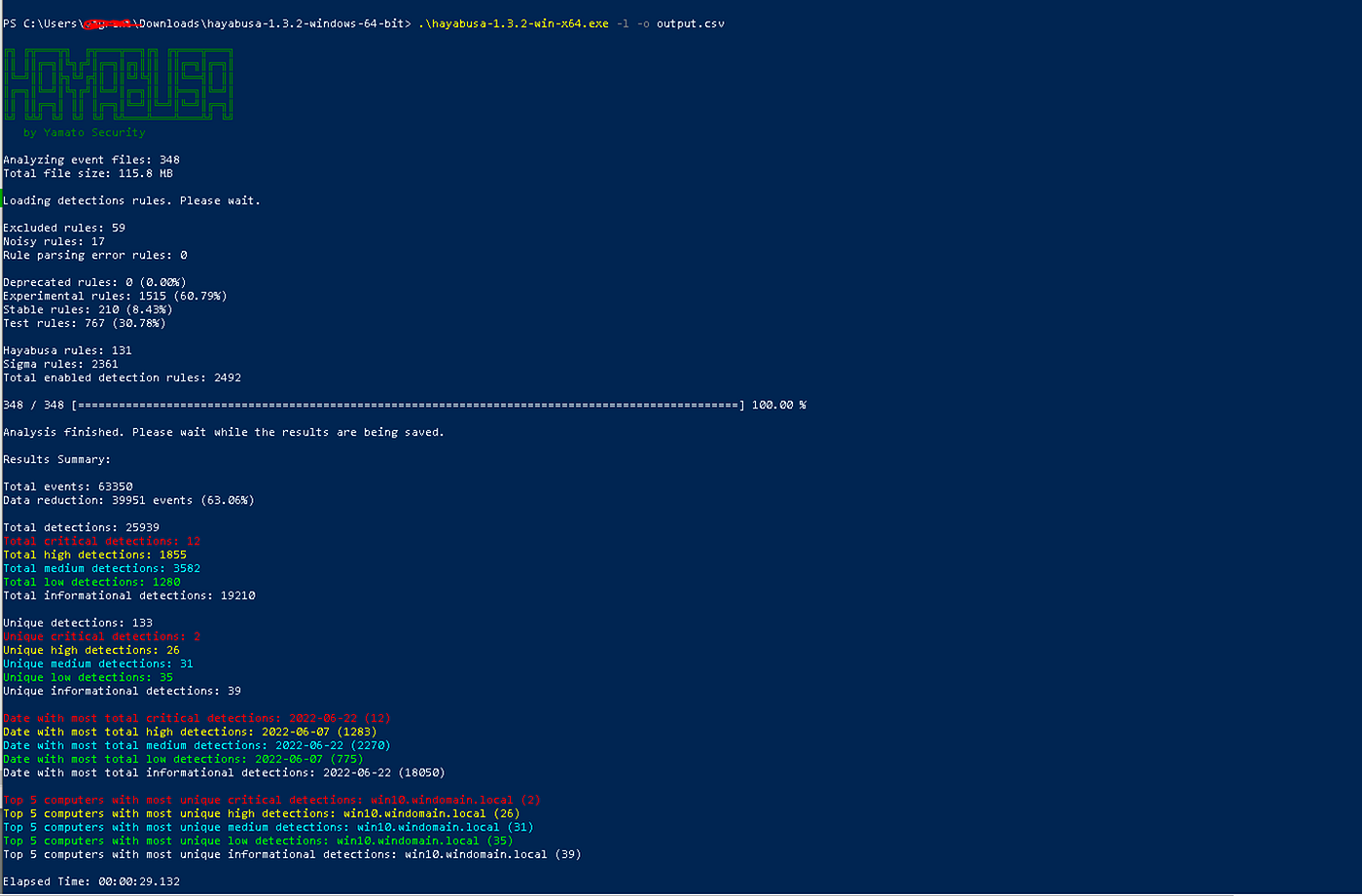Click 'Total informational detections: 19210' line

pyautogui.click(x=128, y=595)
